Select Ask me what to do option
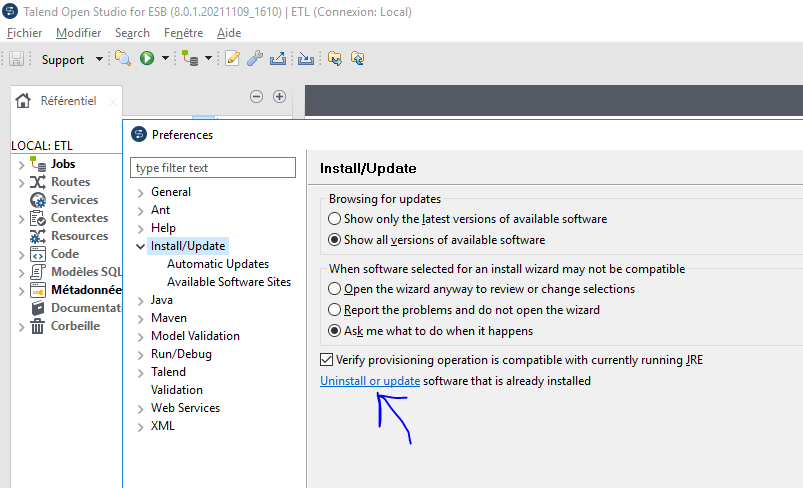This screenshot has width=803, height=488. point(334,331)
